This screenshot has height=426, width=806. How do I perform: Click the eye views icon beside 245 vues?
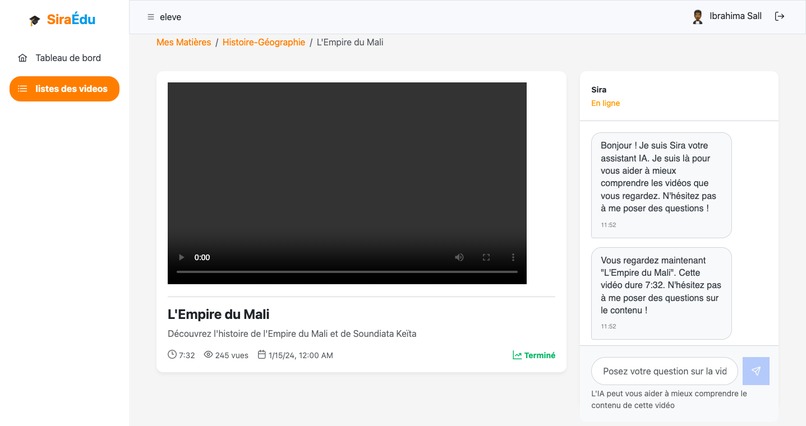click(x=208, y=355)
